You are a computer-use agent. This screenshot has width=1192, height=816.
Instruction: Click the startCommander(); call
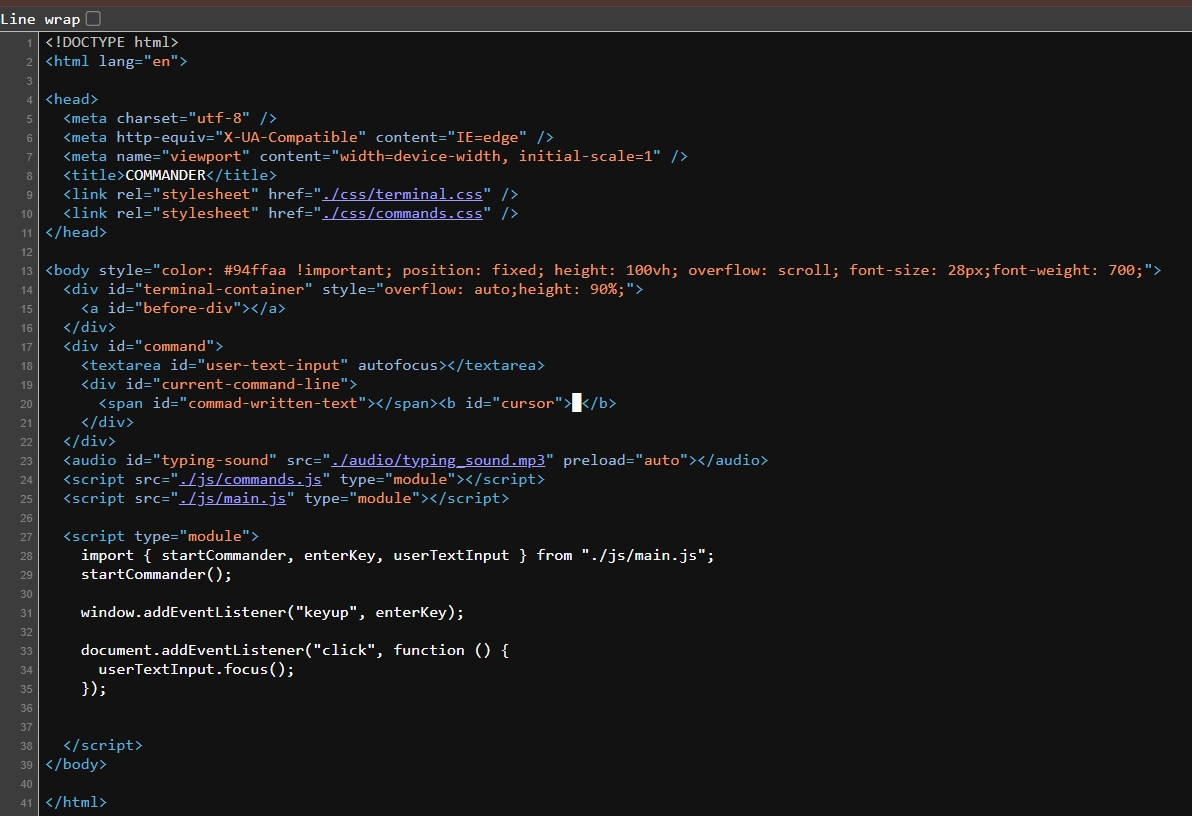point(157,574)
